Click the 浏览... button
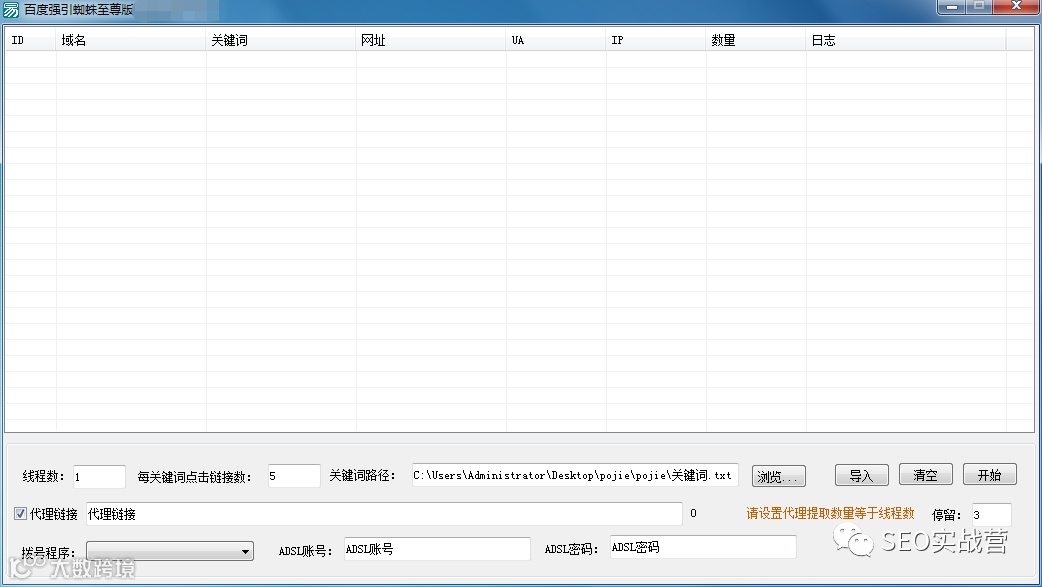1042x587 pixels. pos(779,476)
